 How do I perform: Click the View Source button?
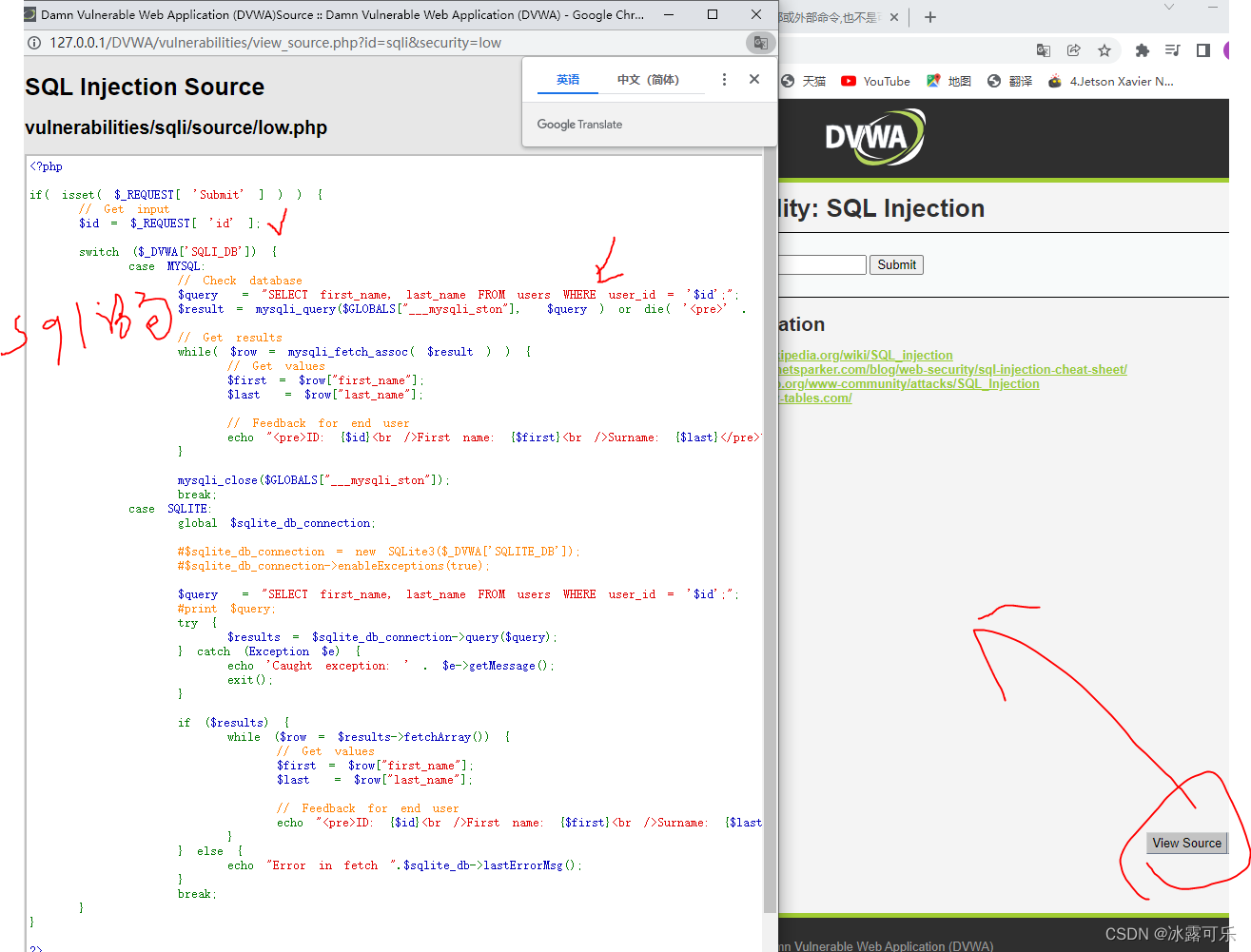tap(1186, 844)
